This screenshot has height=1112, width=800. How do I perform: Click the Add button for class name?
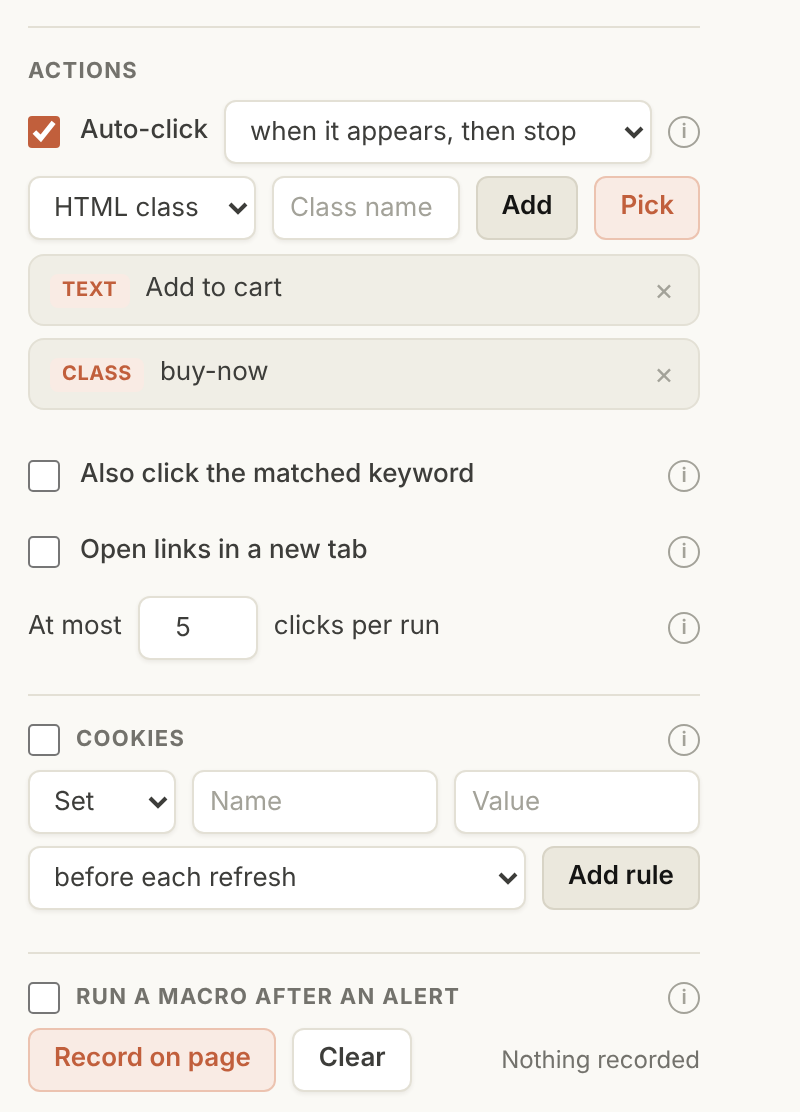pos(526,208)
